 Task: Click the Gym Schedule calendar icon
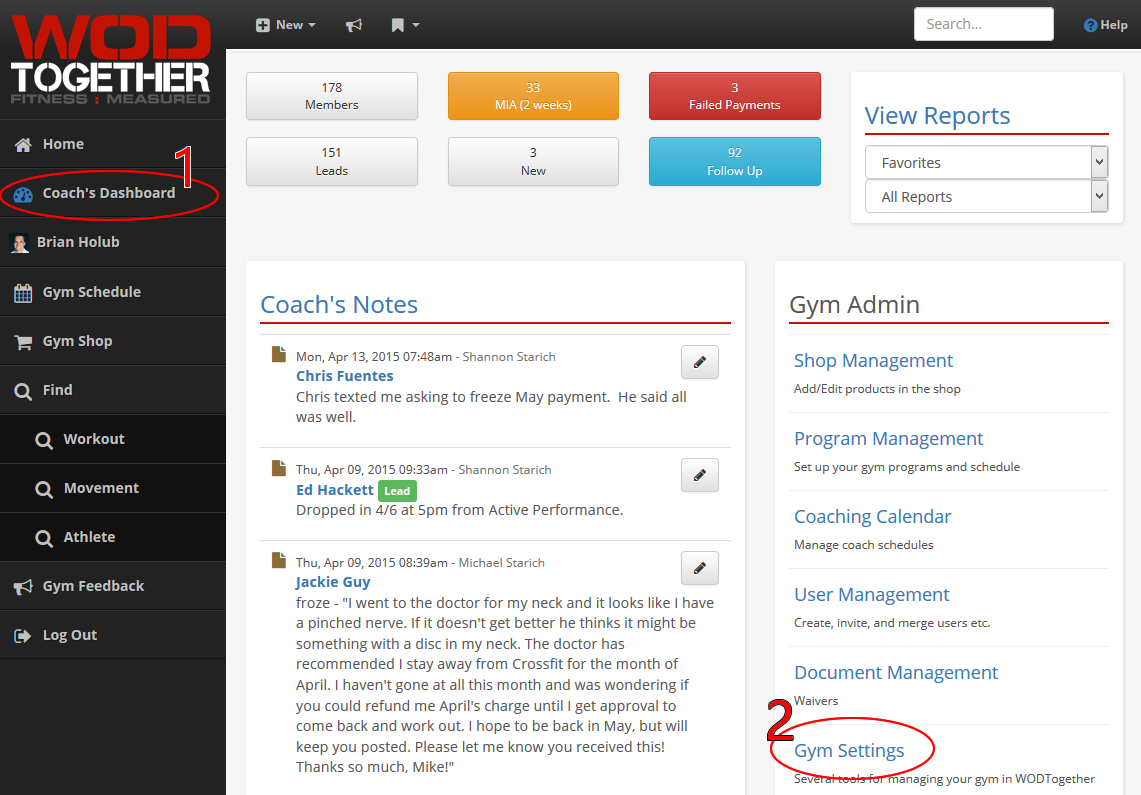coord(22,293)
